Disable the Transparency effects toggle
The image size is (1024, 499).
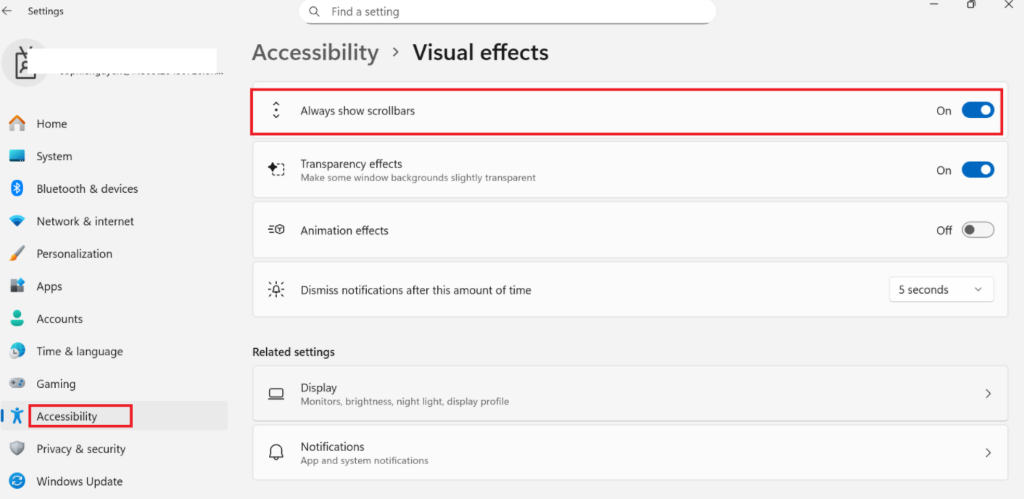click(977, 170)
